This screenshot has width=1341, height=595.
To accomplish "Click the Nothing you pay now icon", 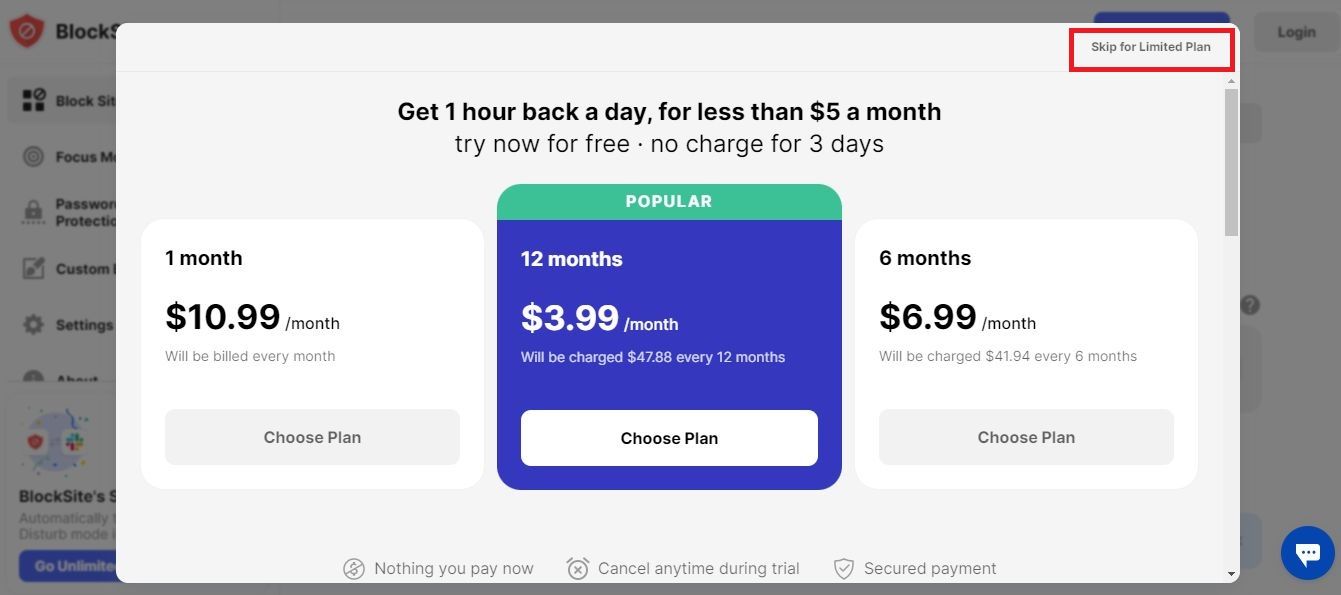I will (354, 569).
